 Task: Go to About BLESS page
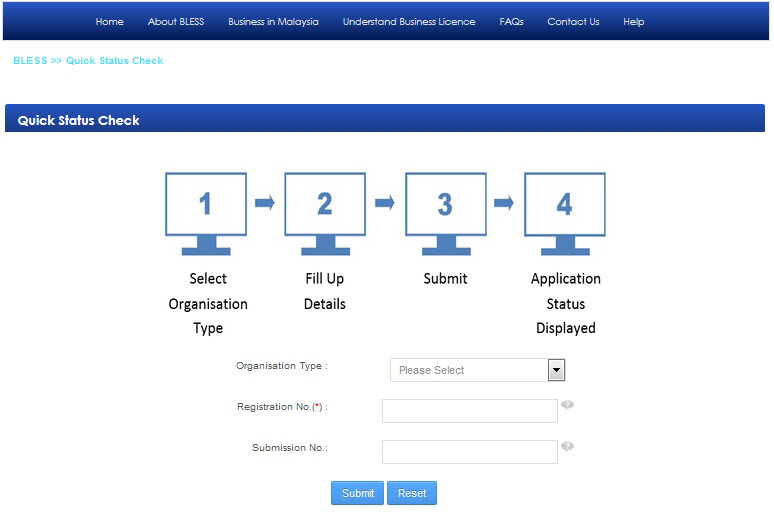coord(176,22)
